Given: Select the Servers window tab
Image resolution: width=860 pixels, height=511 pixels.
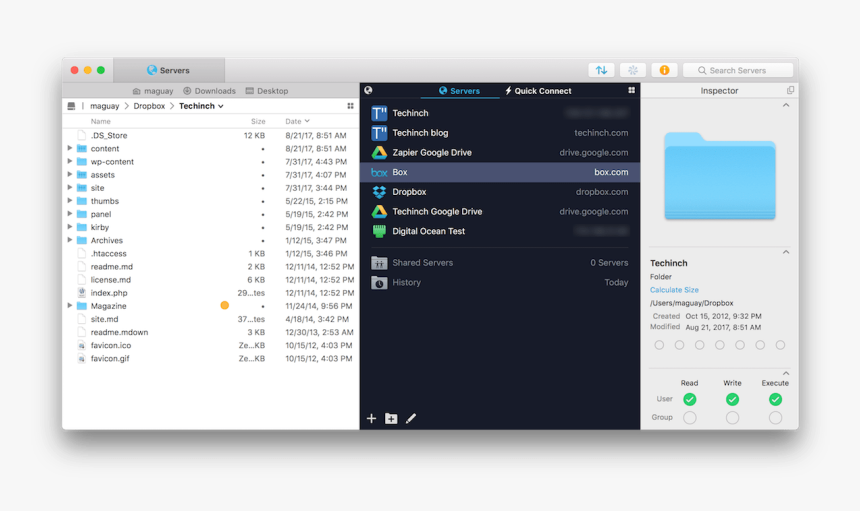Looking at the screenshot, I should click(168, 70).
